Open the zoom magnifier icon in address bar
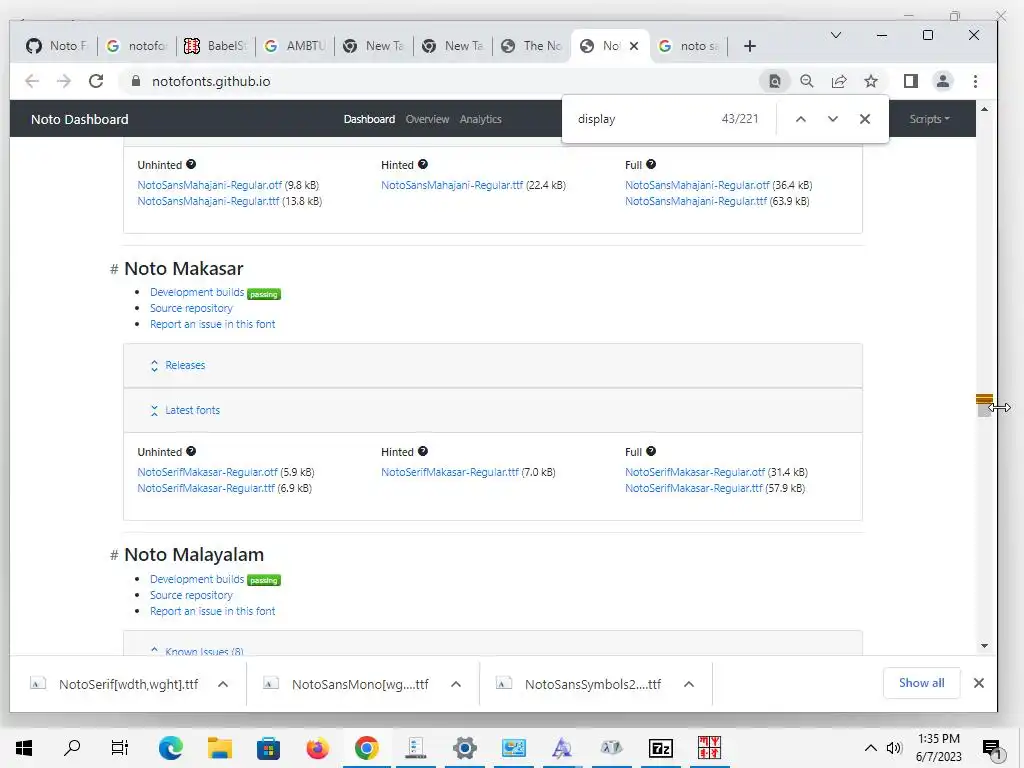This screenshot has width=1024, height=768. 807,81
